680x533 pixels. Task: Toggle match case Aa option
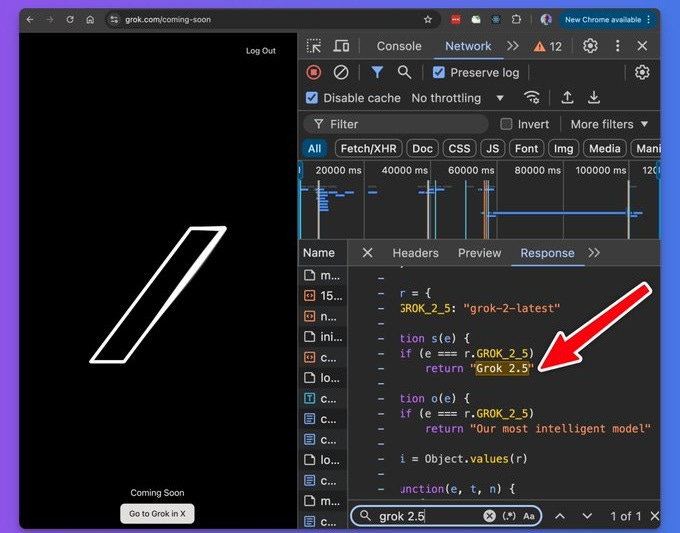point(529,516)
